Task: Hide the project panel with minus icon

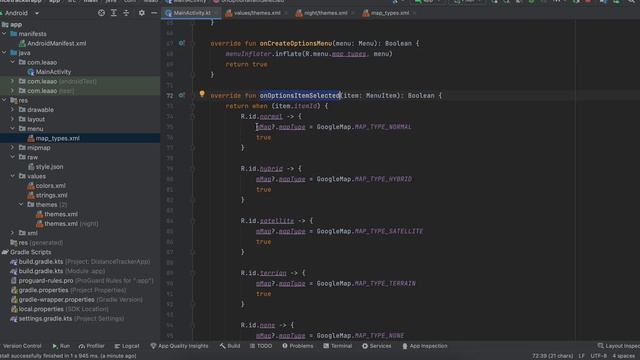Action: tap(154, 13)
